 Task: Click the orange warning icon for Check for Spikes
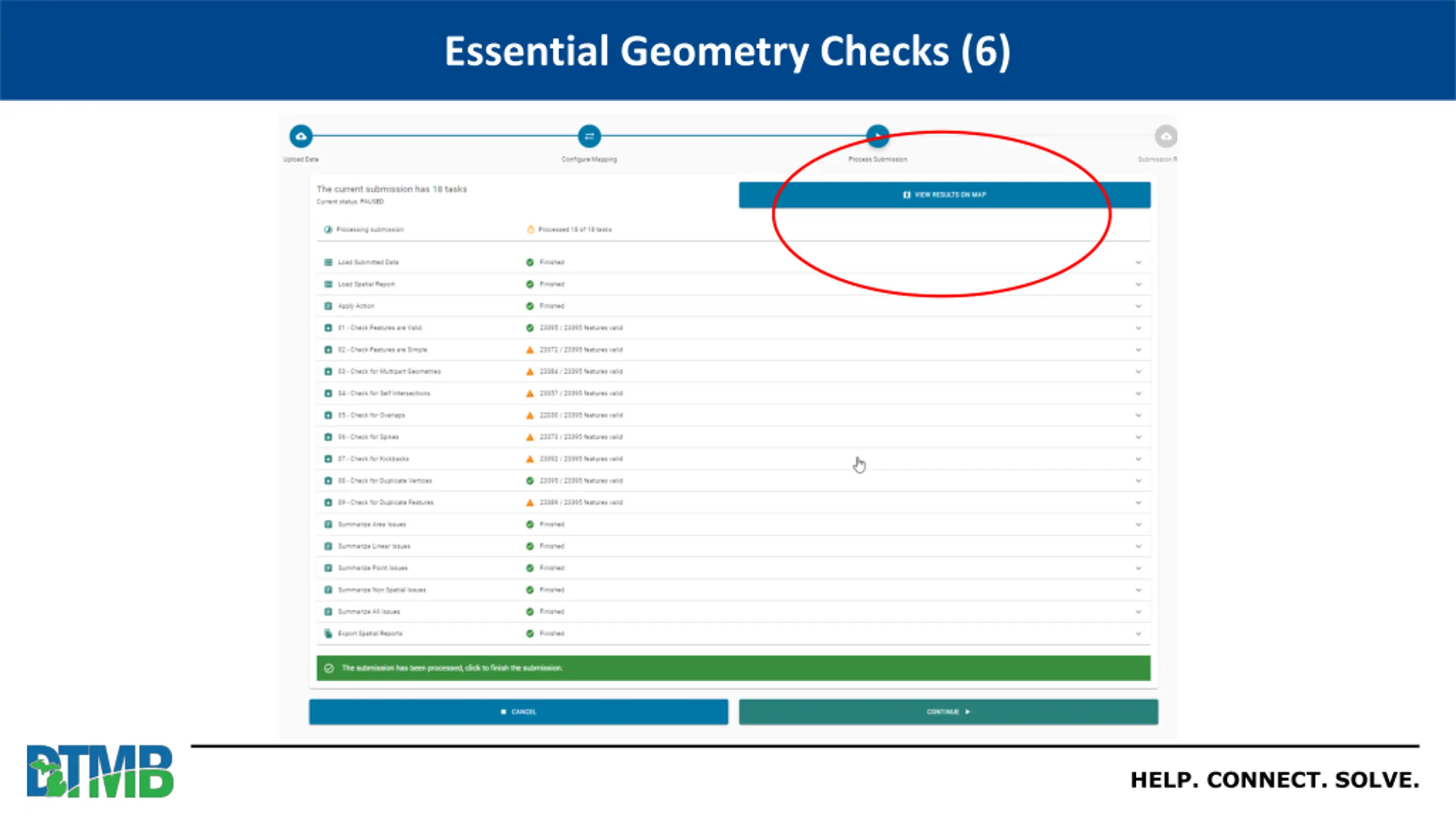[530, 437]
